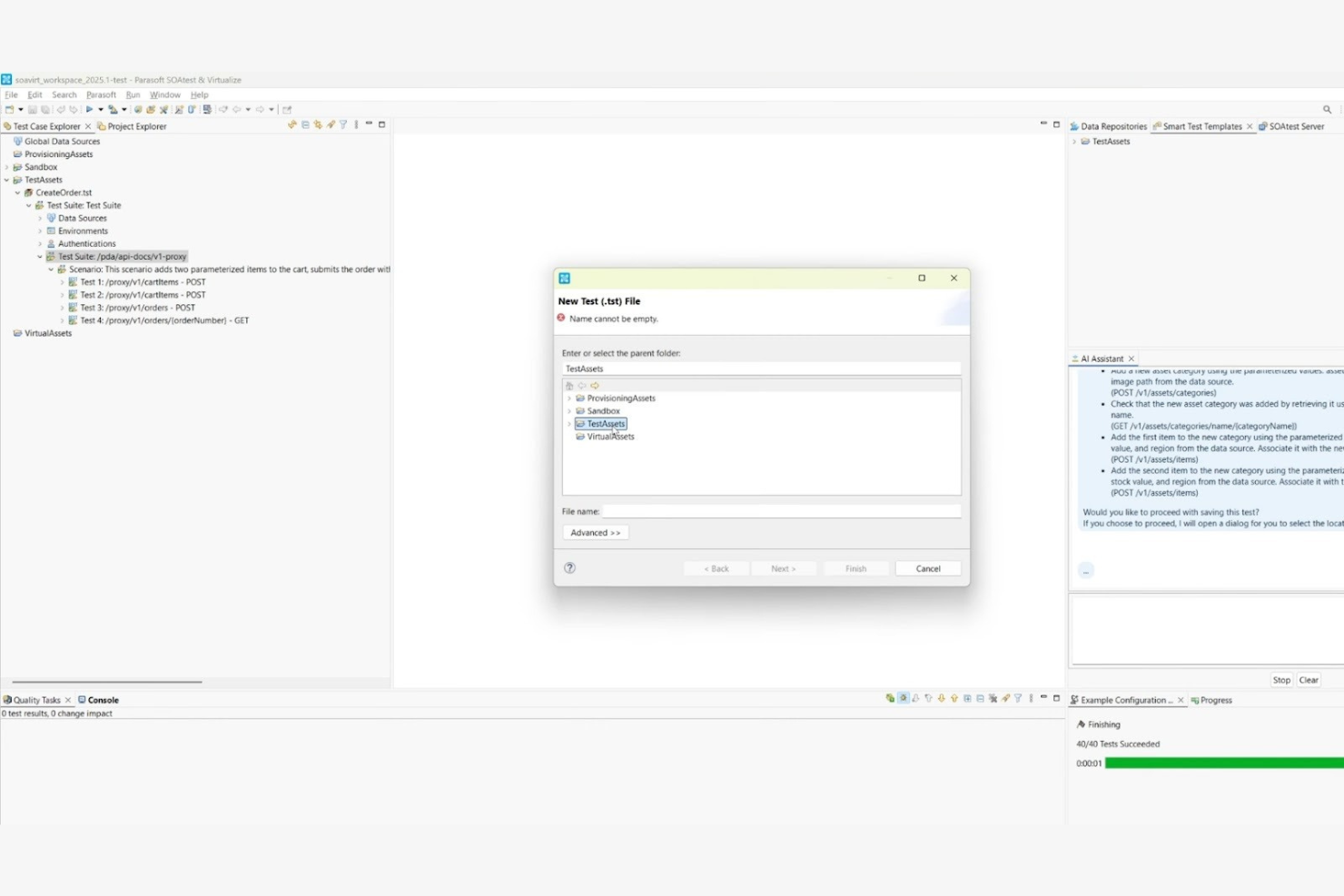Expand the ProvisioningAssets folder in the dialog
Viewport: 1344px width, 896px height.
point(569,398)
